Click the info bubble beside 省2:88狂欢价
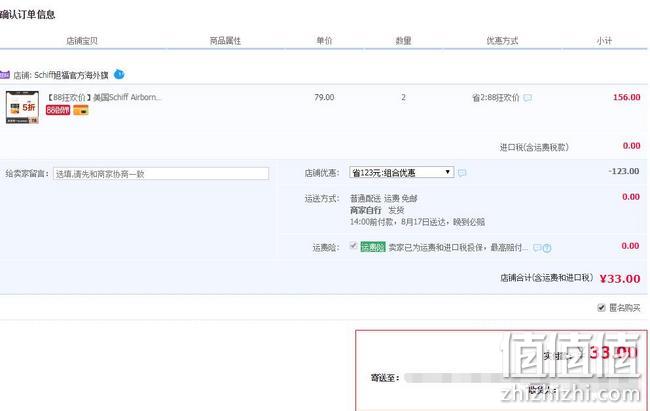 (x=527, y=98)
